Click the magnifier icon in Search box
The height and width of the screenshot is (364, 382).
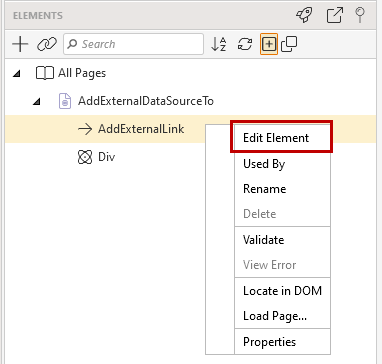(x=72, y=44)
